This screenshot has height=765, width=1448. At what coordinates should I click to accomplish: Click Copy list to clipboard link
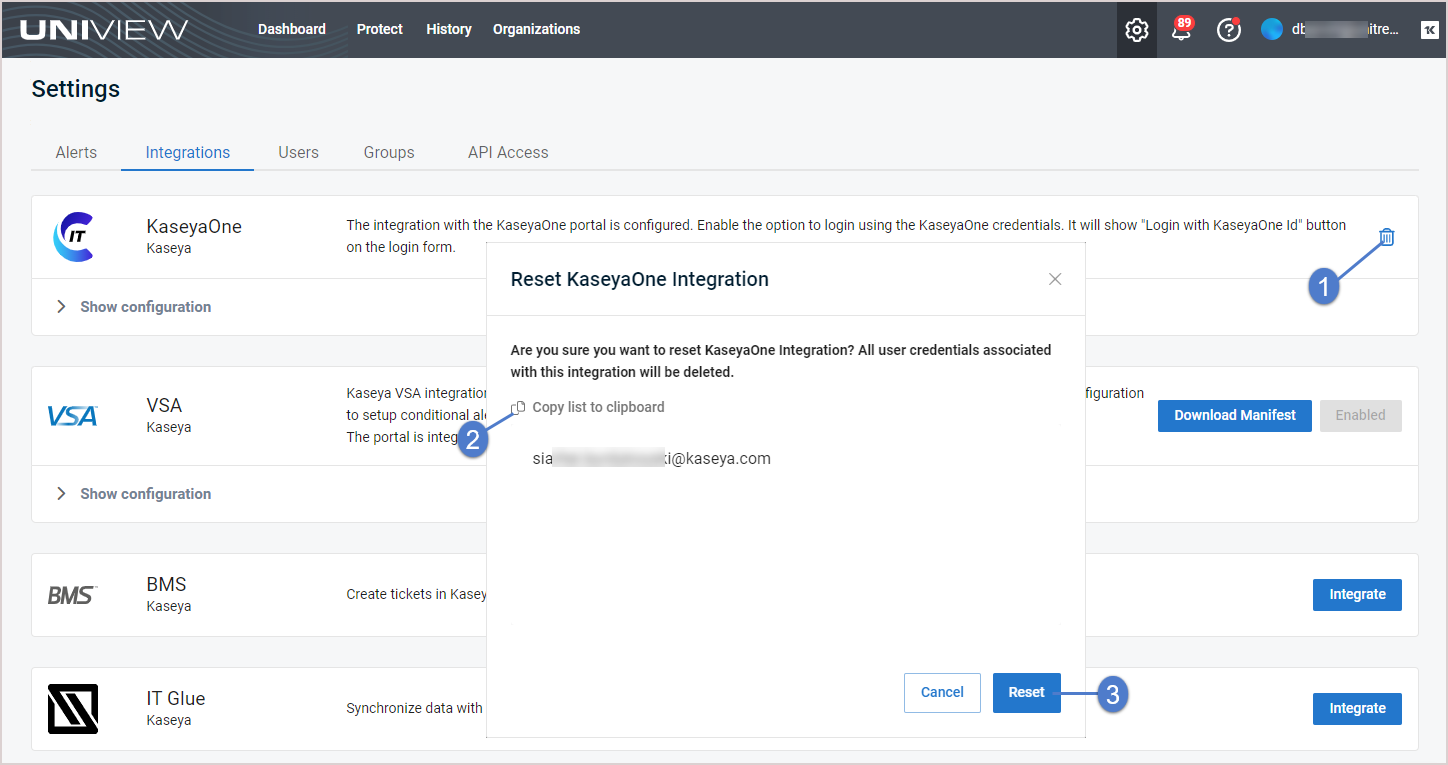coord(598,407)
